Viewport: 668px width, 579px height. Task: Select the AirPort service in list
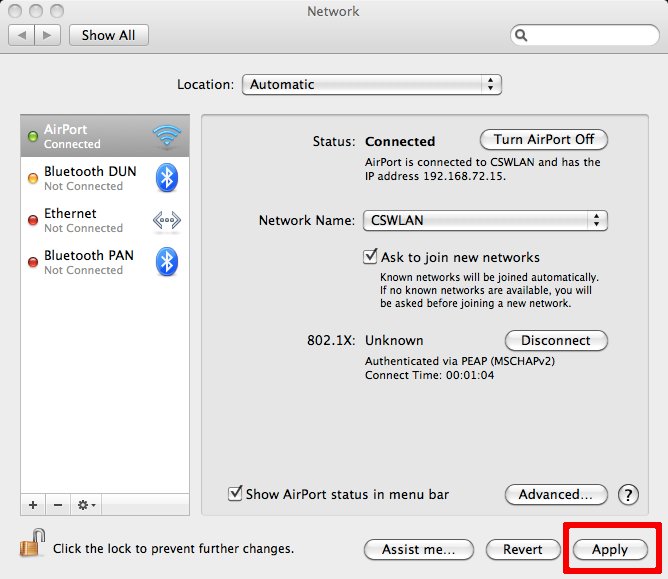tap(105, 136)
